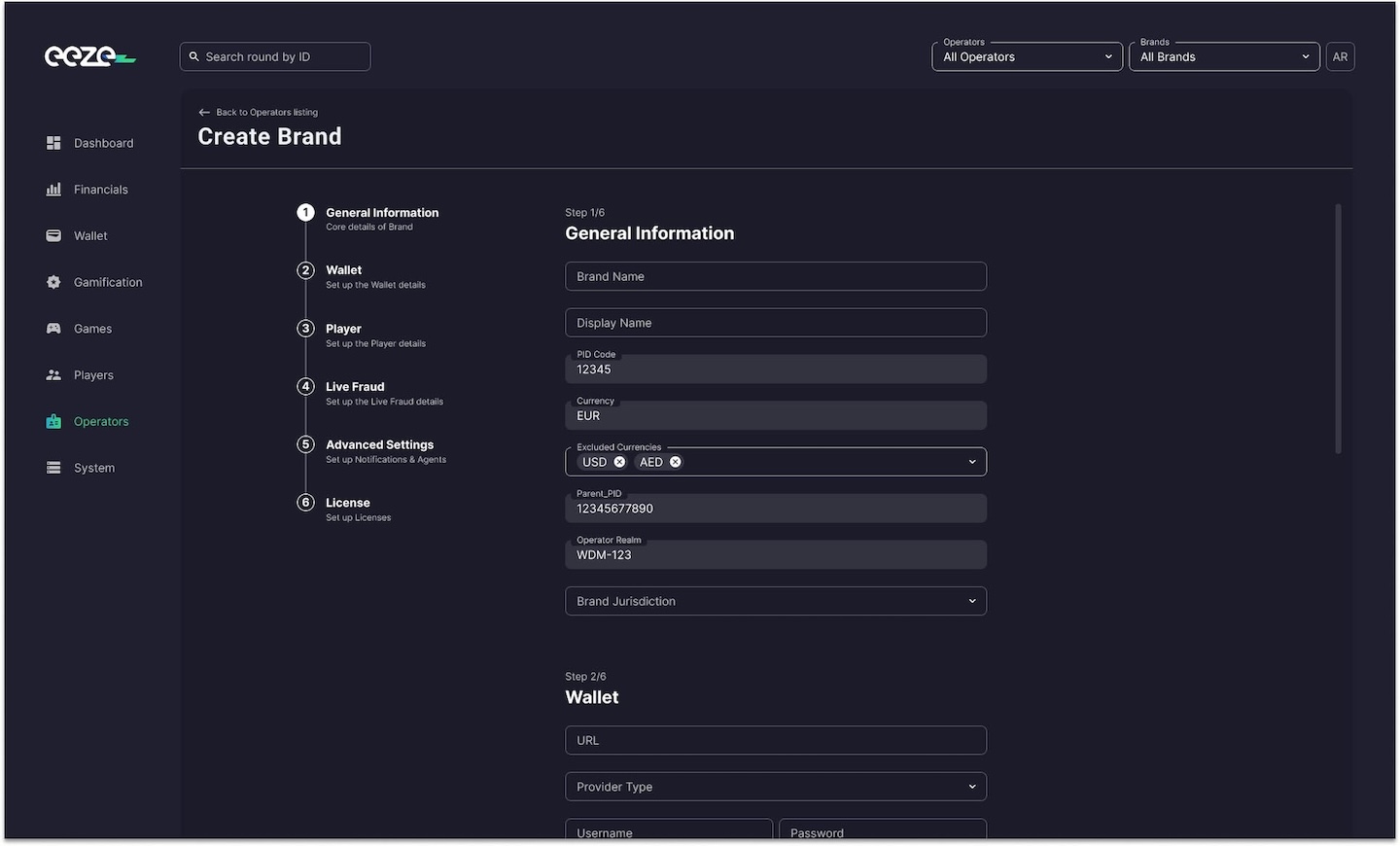The width and height of the screenshot is (1400, 846).
Task: Click the Wallet card icon in sidebar
Action: pos(53,236)
